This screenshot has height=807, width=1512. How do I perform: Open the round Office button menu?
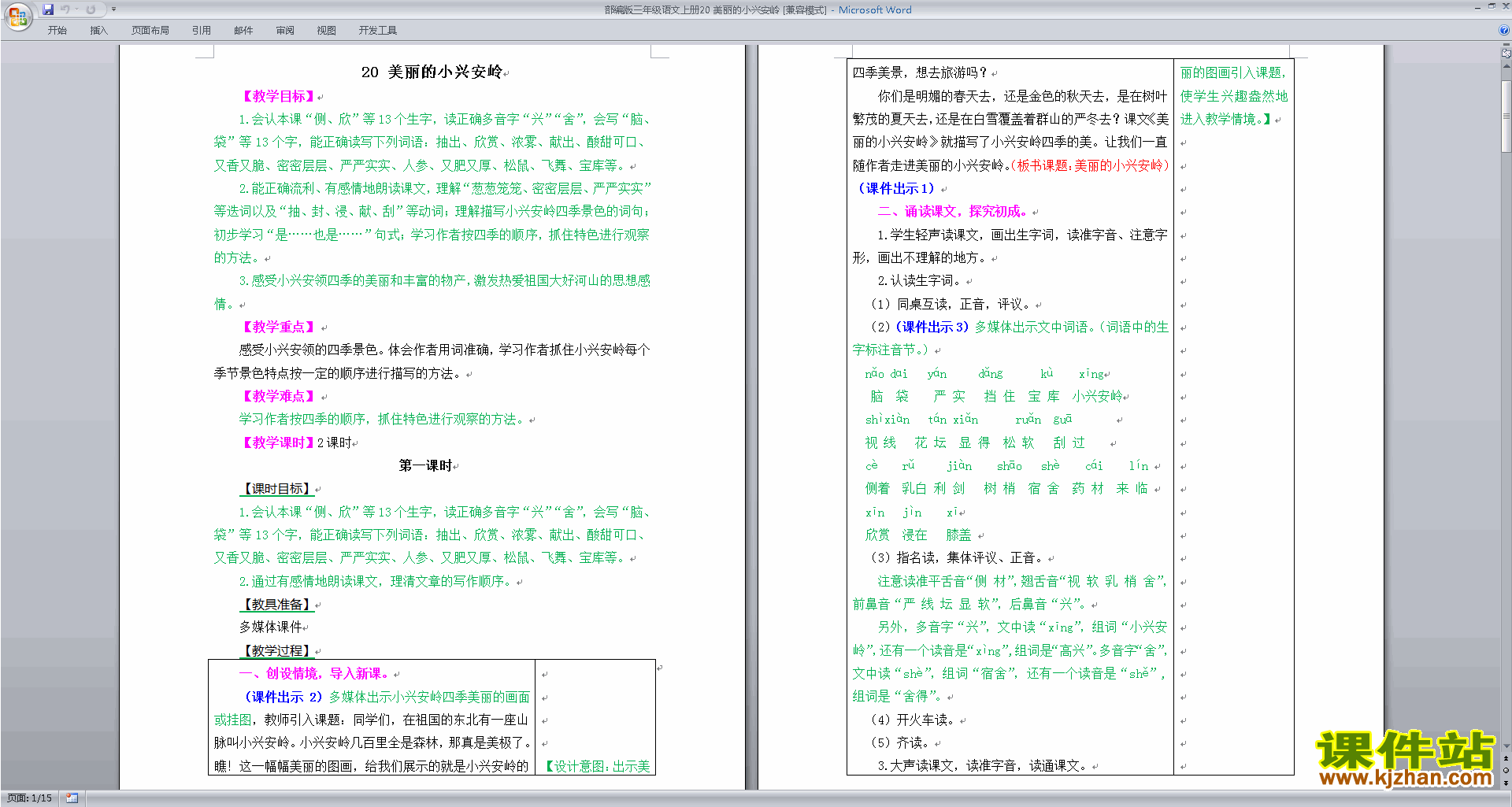pyautogui.click(x=17, y=16)
